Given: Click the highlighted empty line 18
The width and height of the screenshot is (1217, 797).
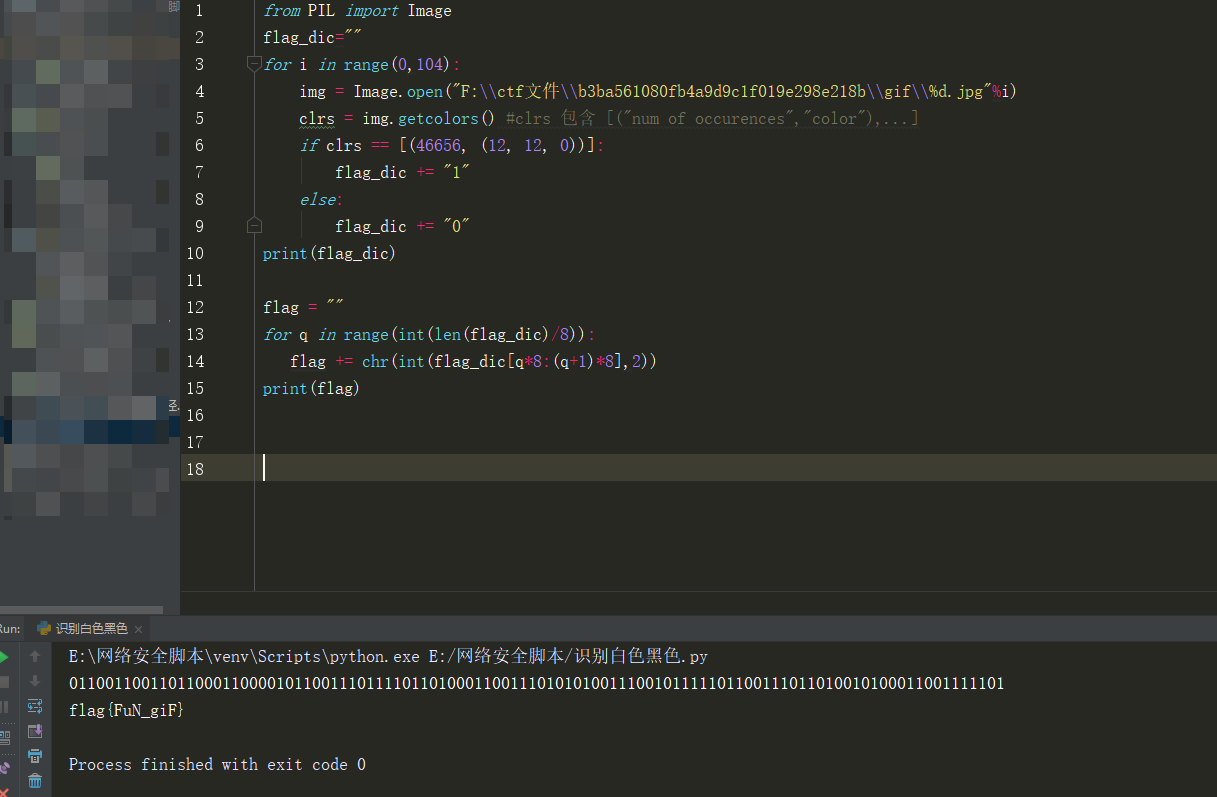Looking at the screenshot, I should click(x=699, y=467).
